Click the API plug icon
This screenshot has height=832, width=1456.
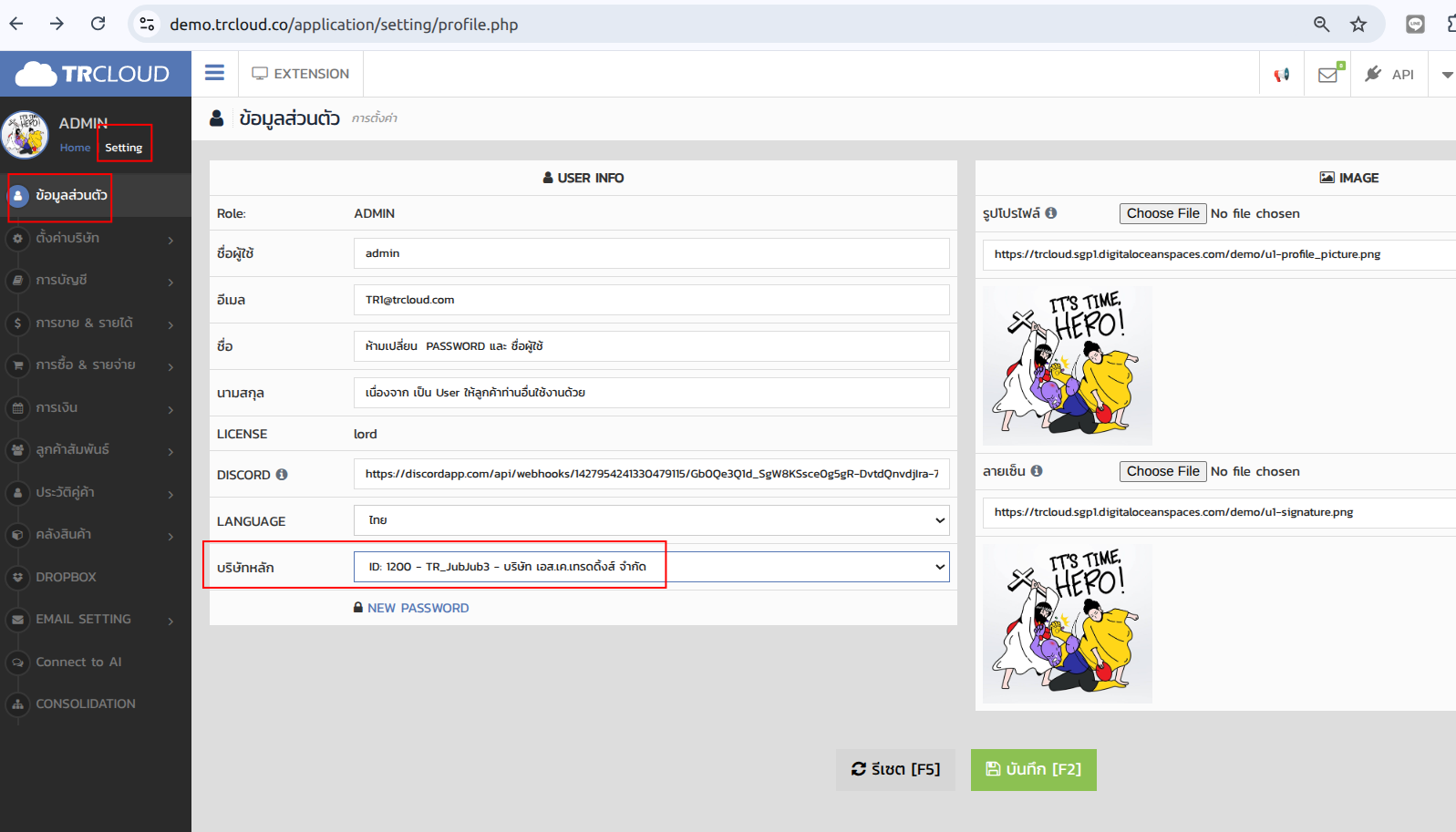tap(1373, 74)
